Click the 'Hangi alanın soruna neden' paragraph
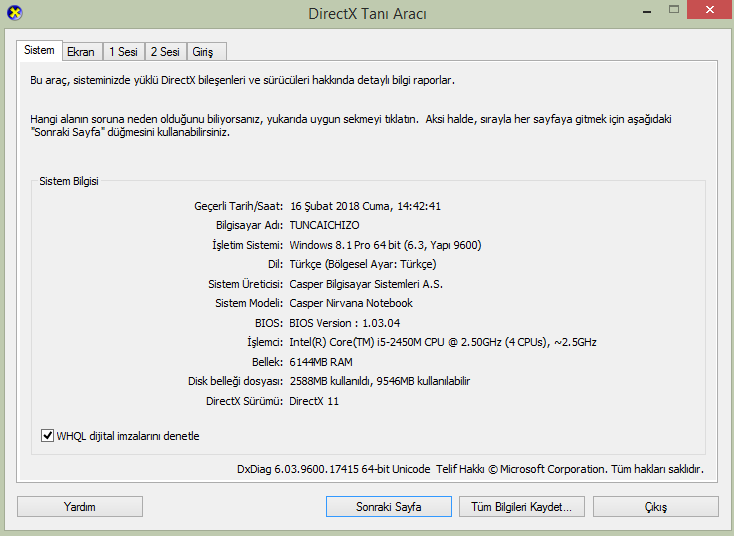Screen dimensions: 739x536 click(351, 125)
